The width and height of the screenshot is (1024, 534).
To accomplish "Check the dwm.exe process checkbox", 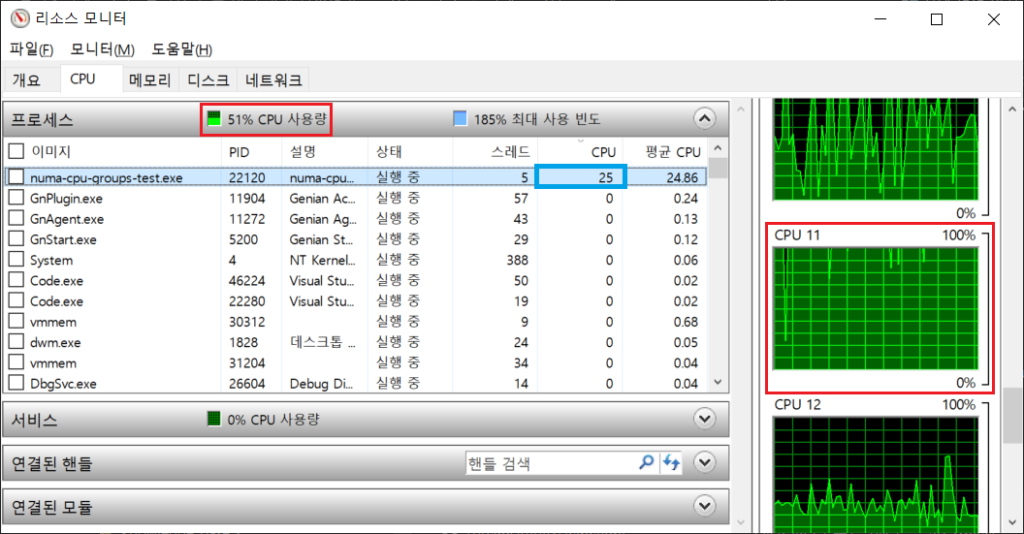I will 16,341.
